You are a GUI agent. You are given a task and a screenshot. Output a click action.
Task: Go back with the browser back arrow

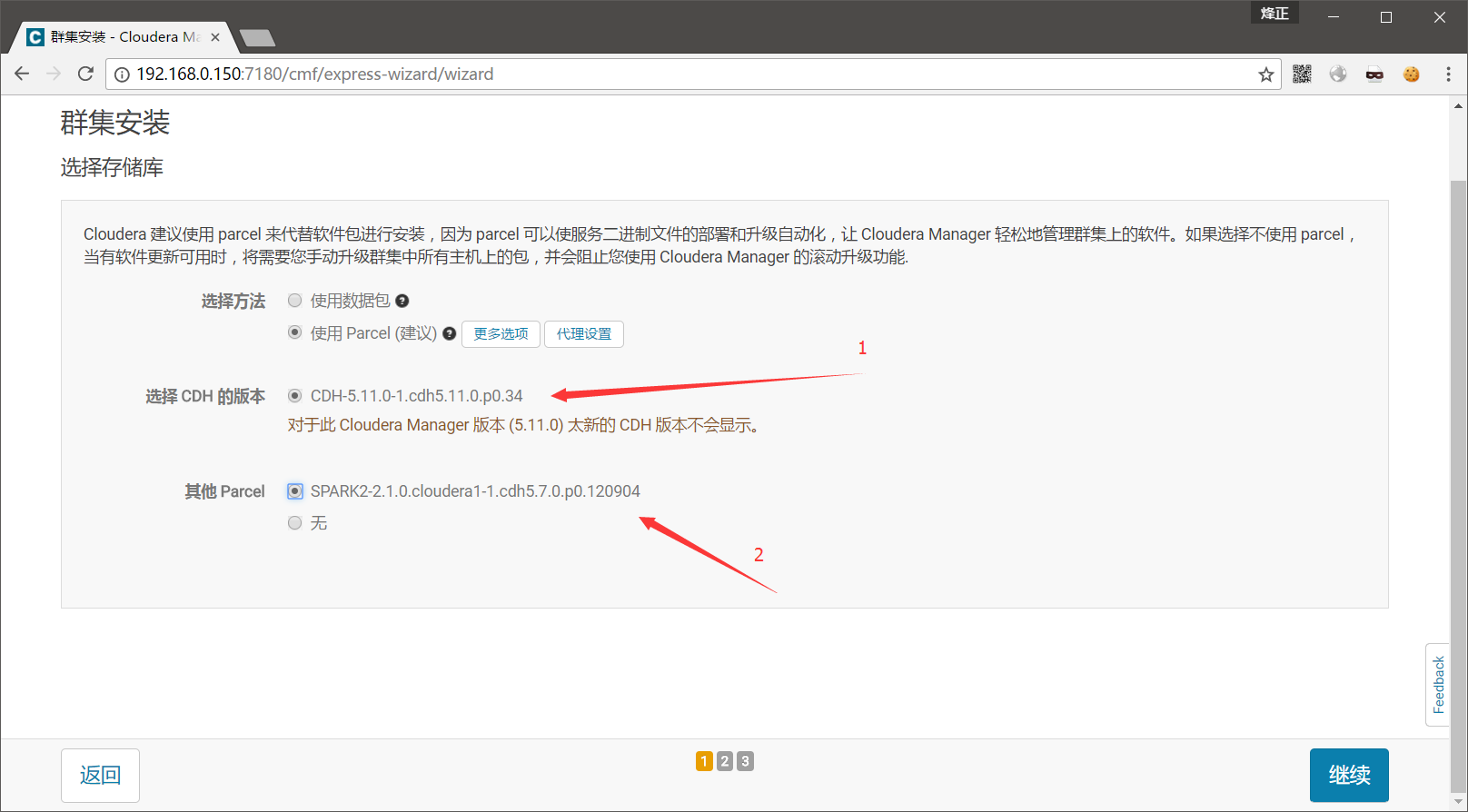click(22, 74)
